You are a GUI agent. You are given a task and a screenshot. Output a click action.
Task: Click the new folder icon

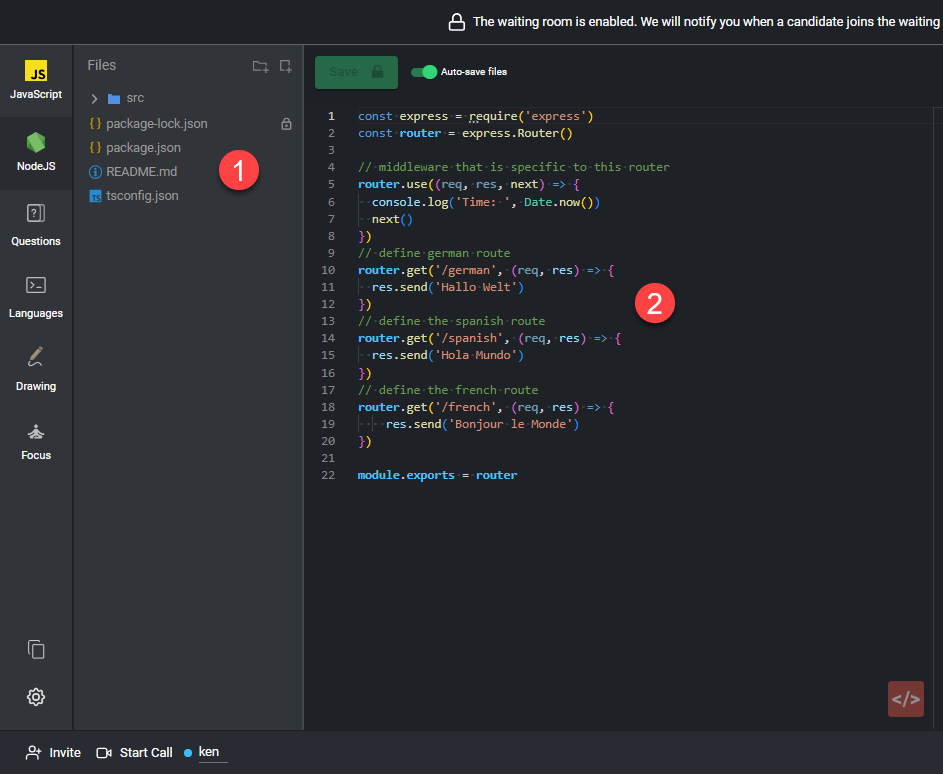(260, 66)
